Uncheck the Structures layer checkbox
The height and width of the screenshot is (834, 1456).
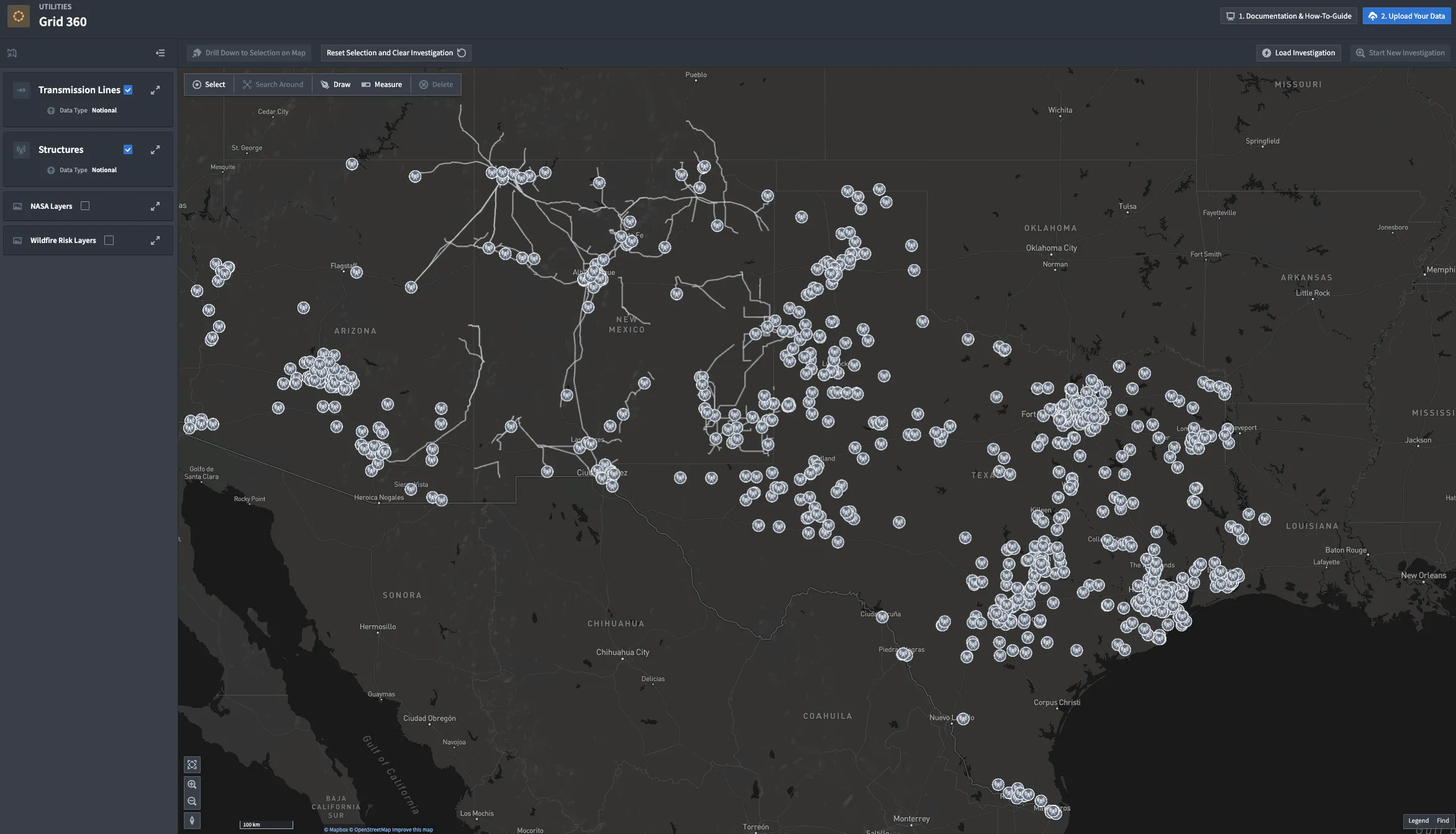[x=128, y=150]
